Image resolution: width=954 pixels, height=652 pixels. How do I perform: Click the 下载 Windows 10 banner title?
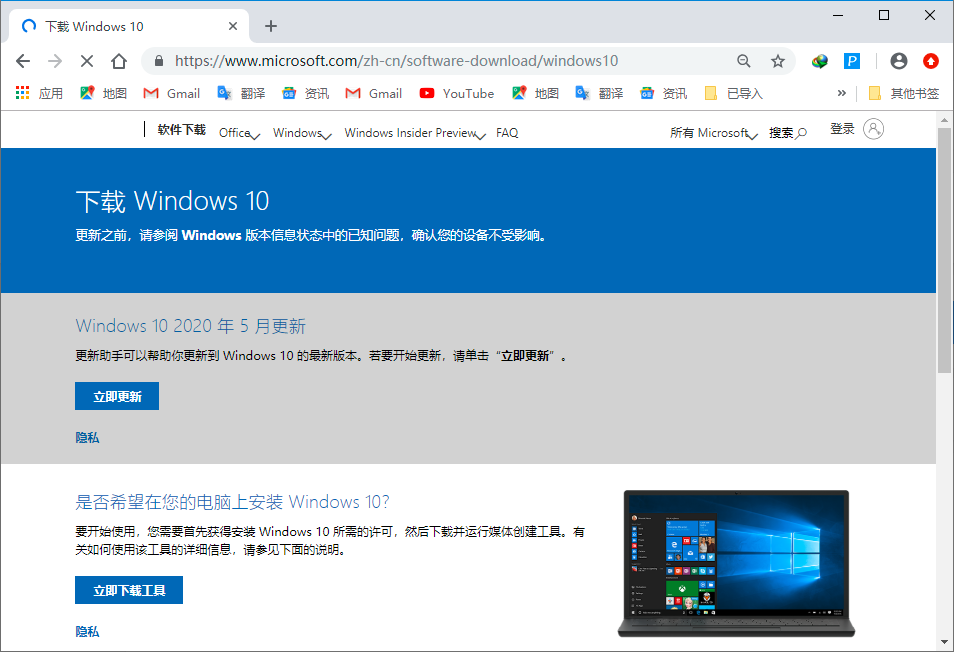(x=172, y=201)
